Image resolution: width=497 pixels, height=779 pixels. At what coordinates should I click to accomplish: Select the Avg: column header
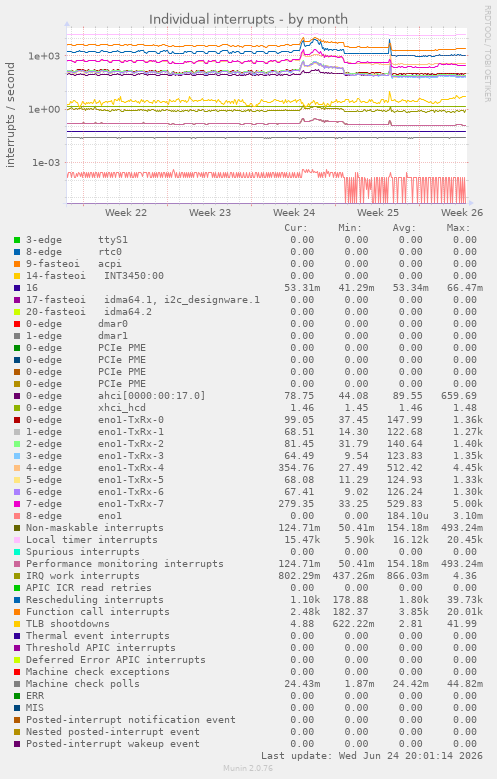[x=404, y=228]
